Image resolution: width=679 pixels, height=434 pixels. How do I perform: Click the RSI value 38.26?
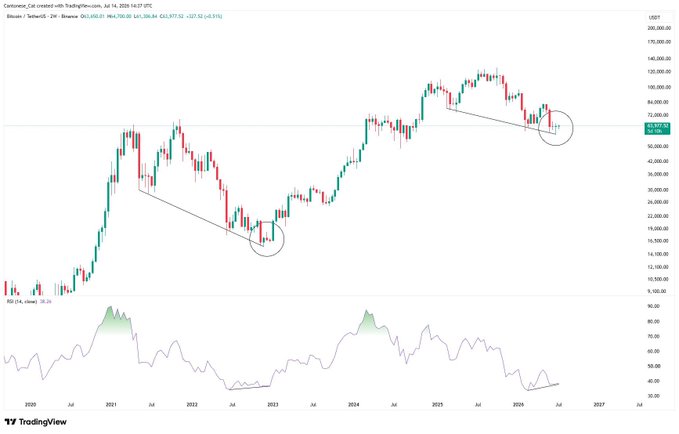pos(45,301)
